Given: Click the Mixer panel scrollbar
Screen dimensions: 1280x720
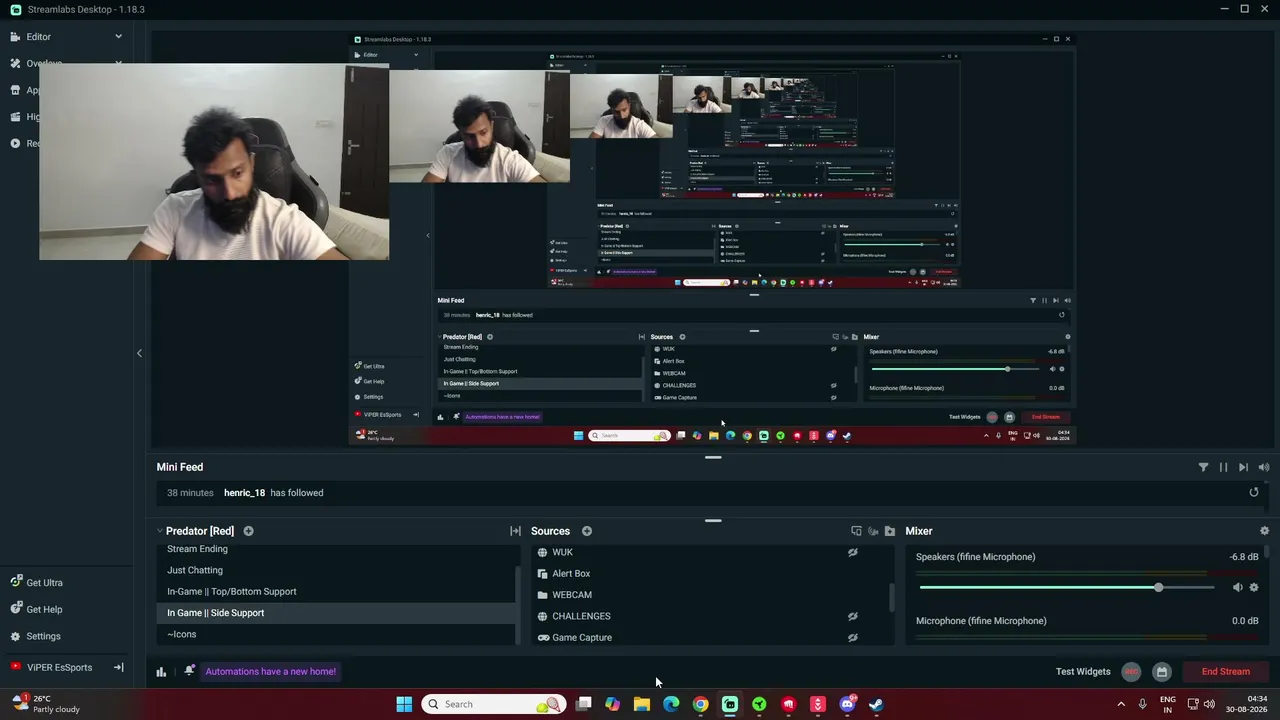Looking at the screenshot, I should (x=1266, y=552).
